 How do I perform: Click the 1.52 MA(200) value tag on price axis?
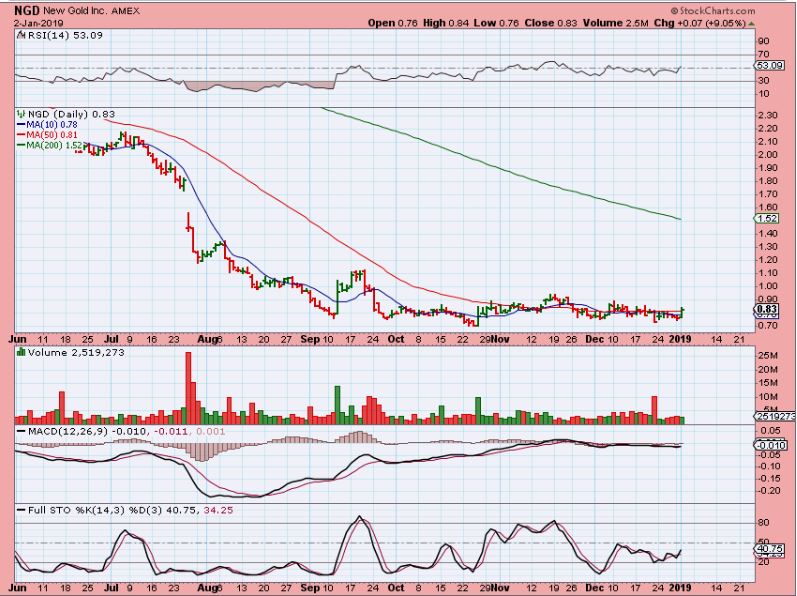767,218
